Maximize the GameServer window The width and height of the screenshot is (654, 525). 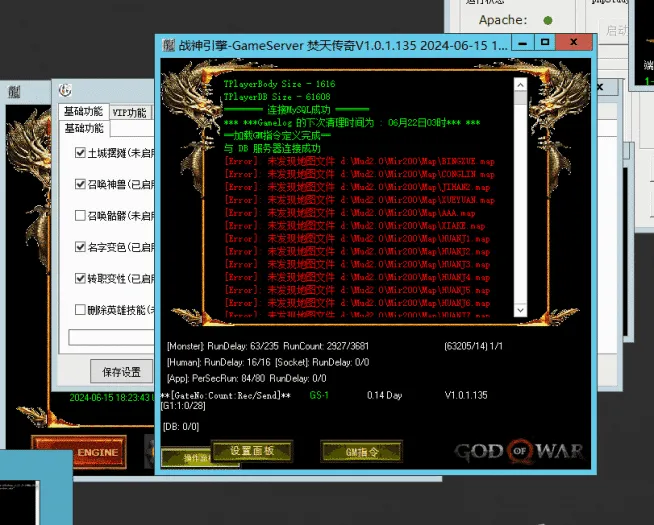545,43
